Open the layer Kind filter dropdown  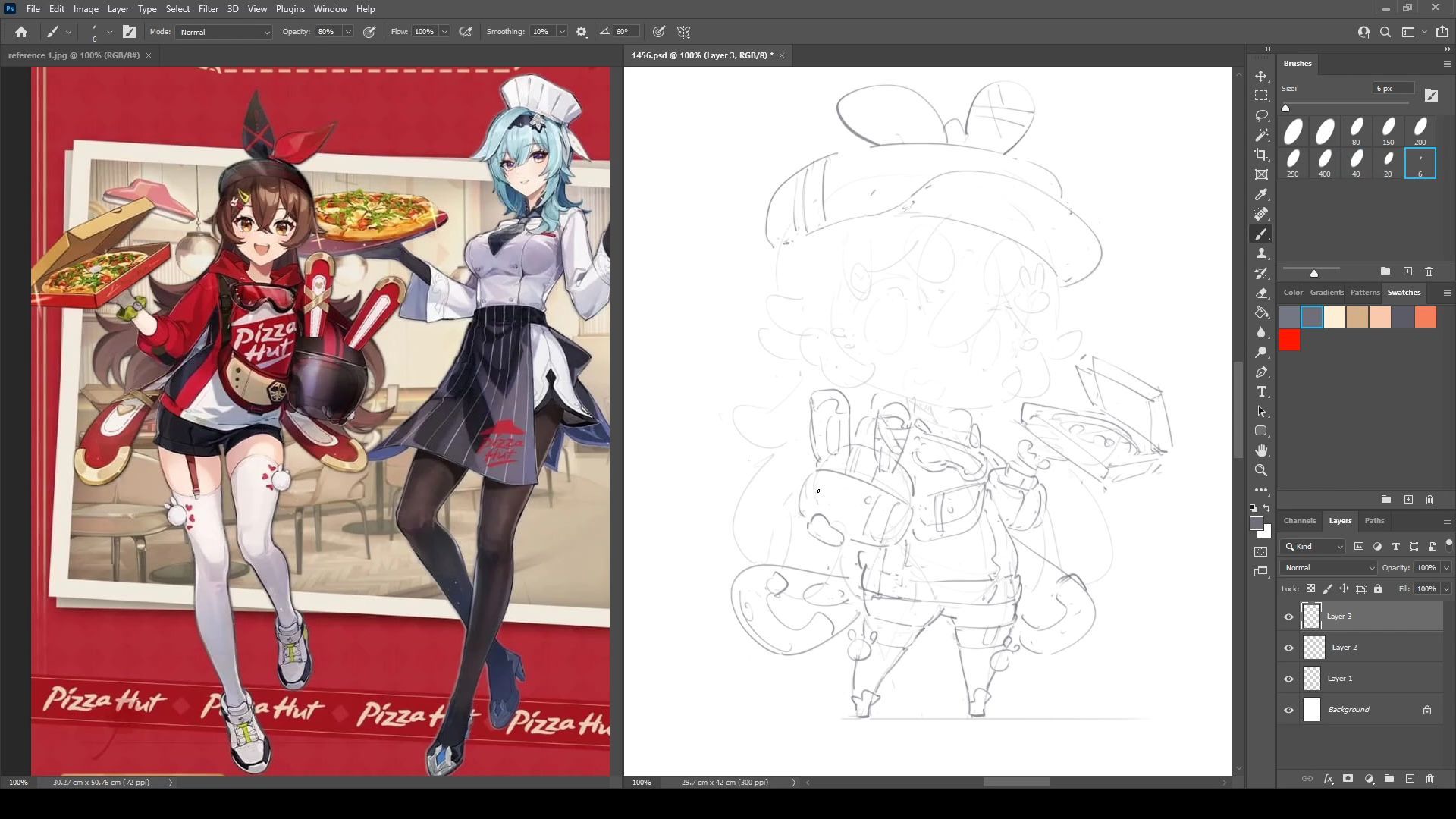point(1313,547)
